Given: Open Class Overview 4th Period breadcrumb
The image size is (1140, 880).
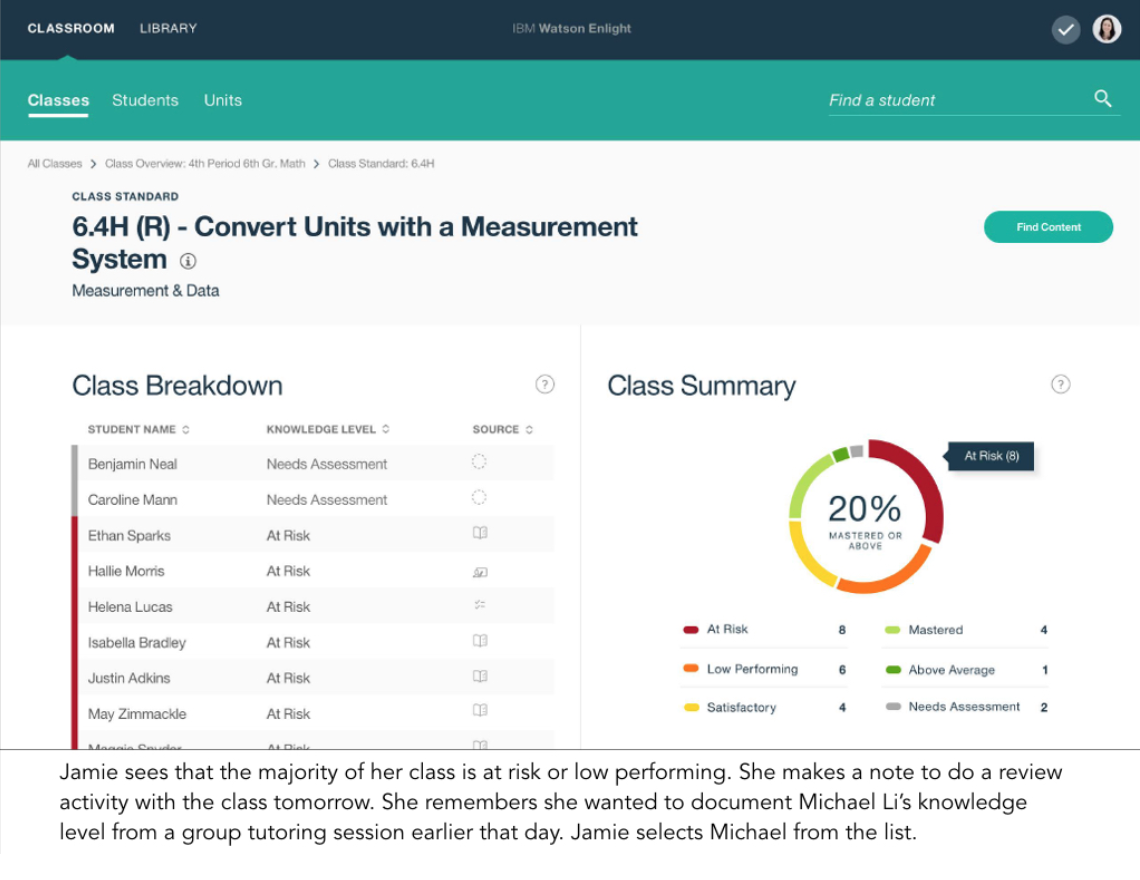Looking at the screenshot, I should (205, 164).
